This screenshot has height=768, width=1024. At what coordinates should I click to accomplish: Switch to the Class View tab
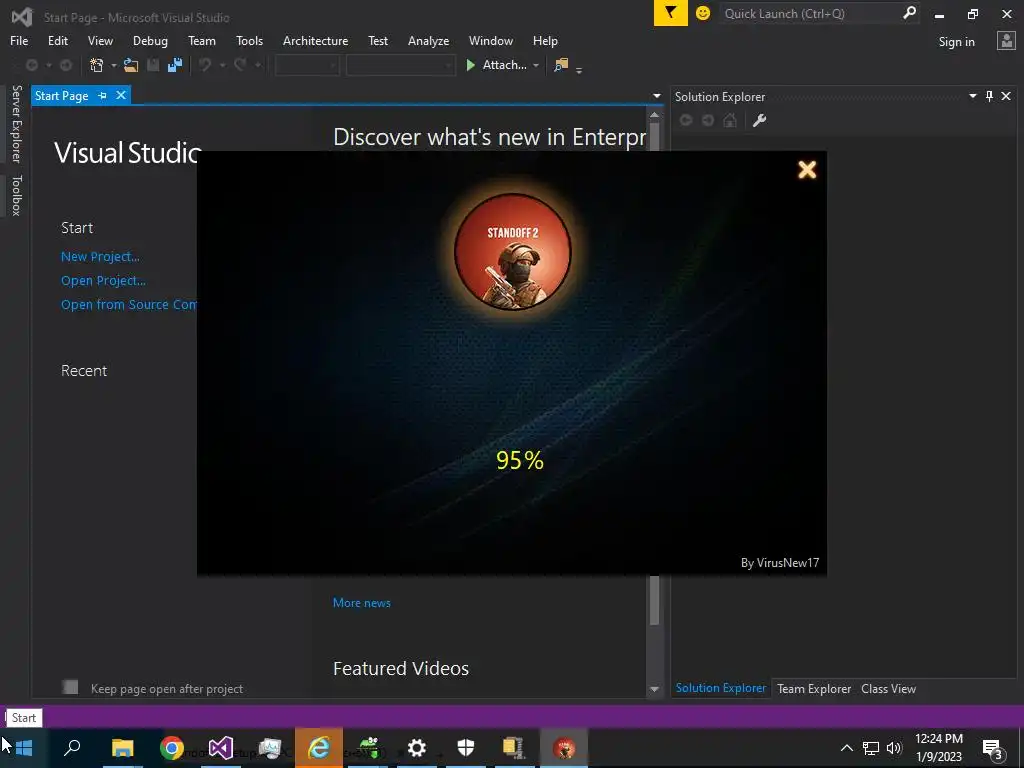point(888,688)
